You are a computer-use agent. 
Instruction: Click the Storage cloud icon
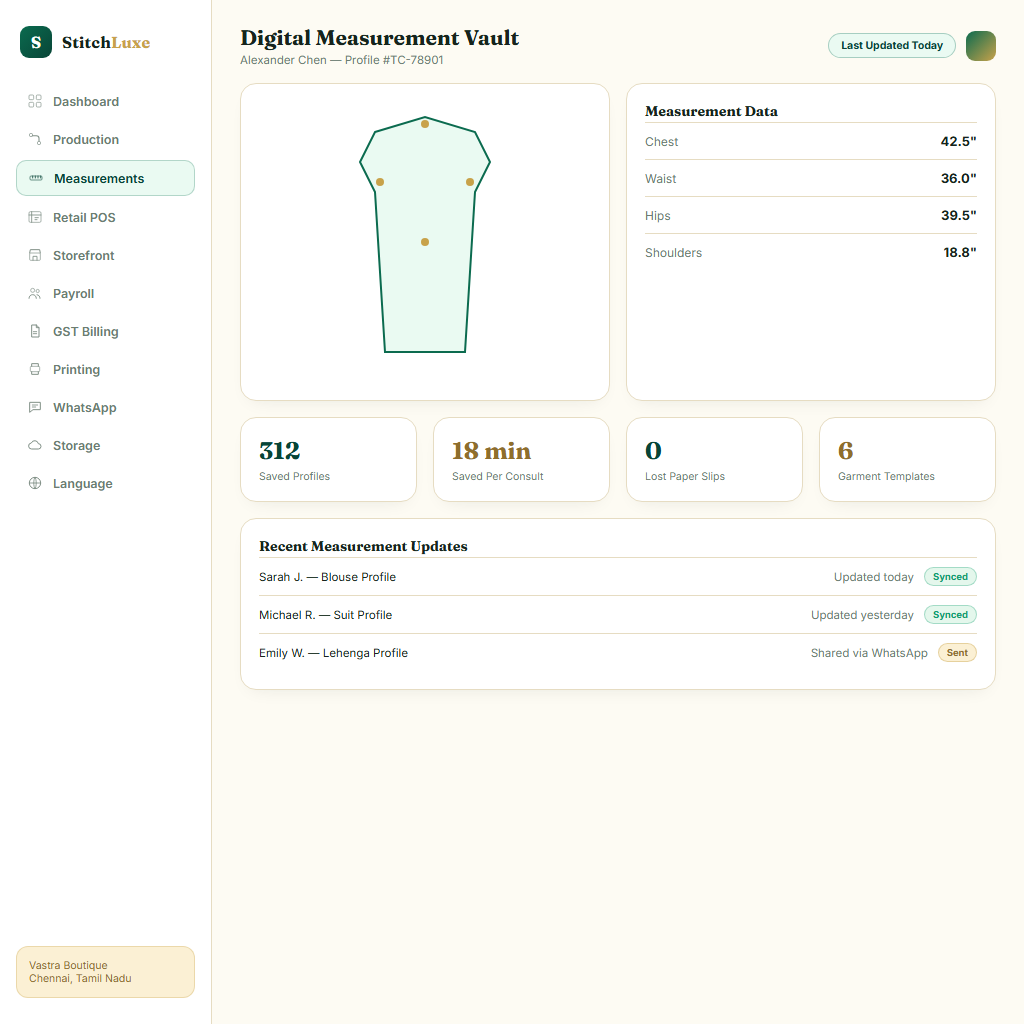35,445
